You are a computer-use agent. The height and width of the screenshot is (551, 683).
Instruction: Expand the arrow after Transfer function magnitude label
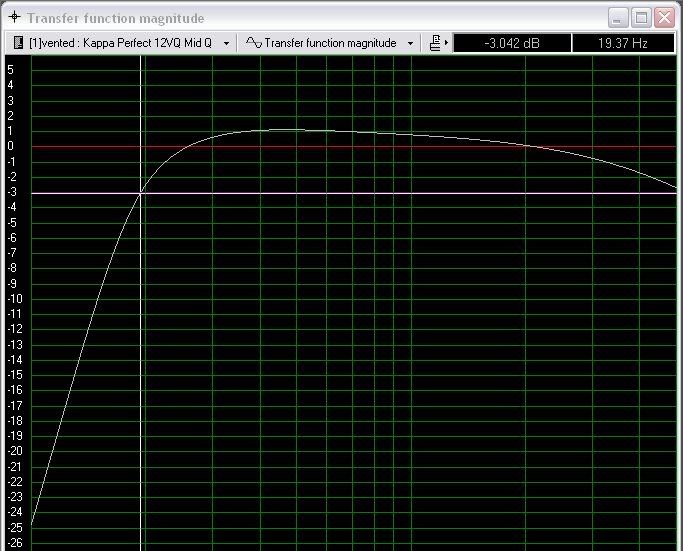[x=410, y=43]
